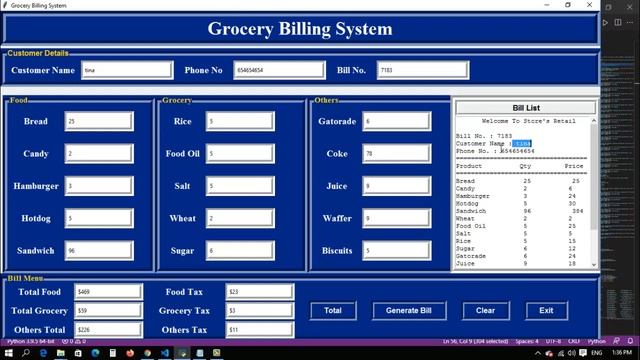Click the Food Tax amount field

(x=260, y=292)
